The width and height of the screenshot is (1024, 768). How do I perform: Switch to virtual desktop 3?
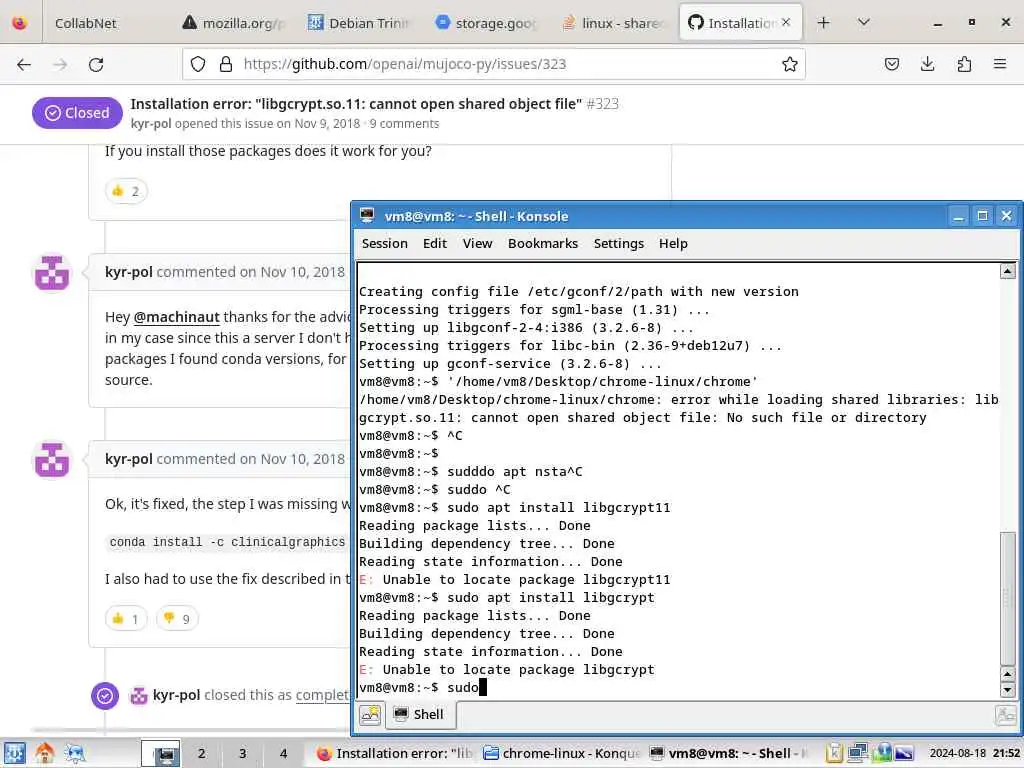pyautogui.click(x=242, y=754)
